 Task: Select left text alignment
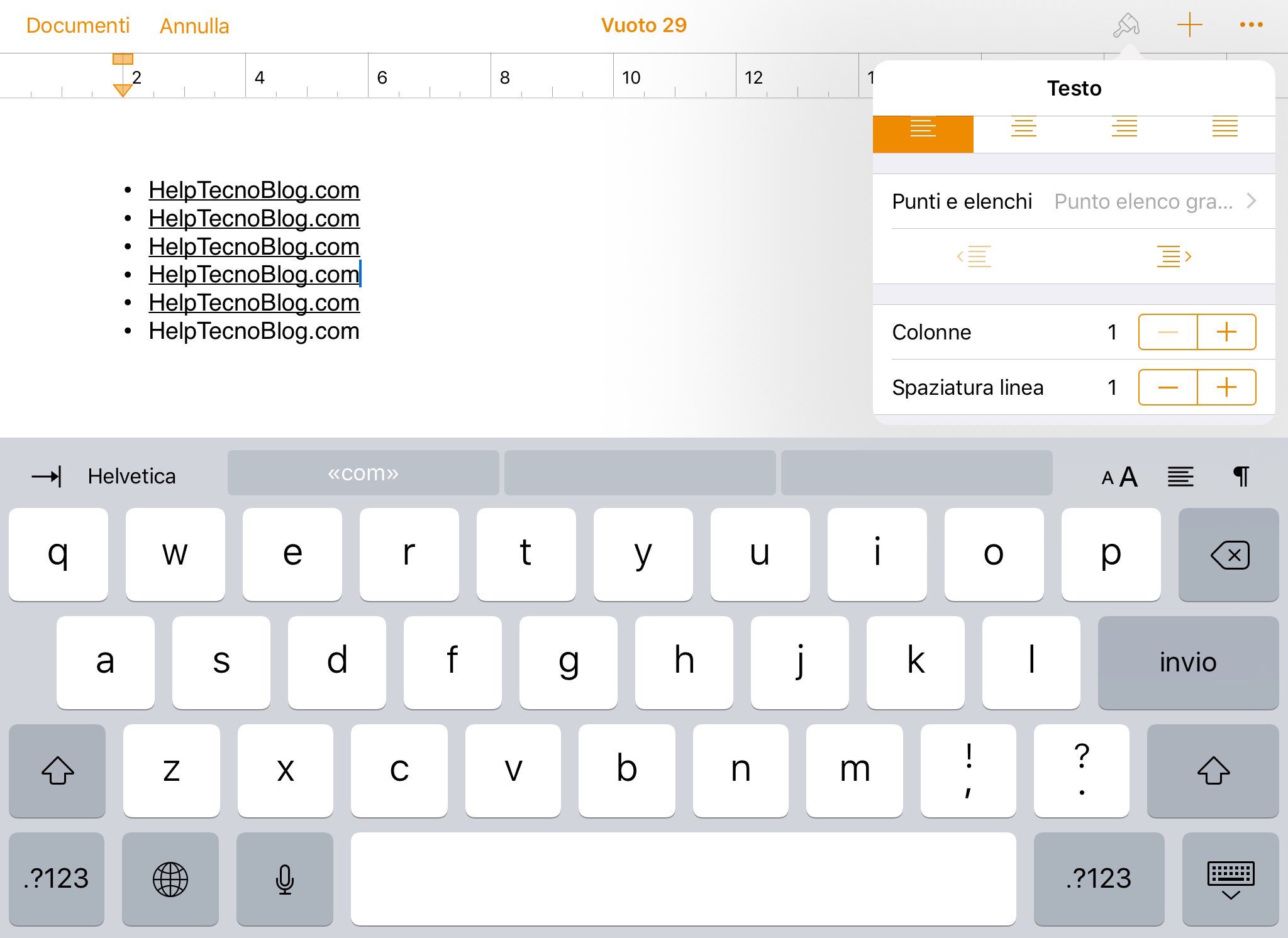pos(923,134)
